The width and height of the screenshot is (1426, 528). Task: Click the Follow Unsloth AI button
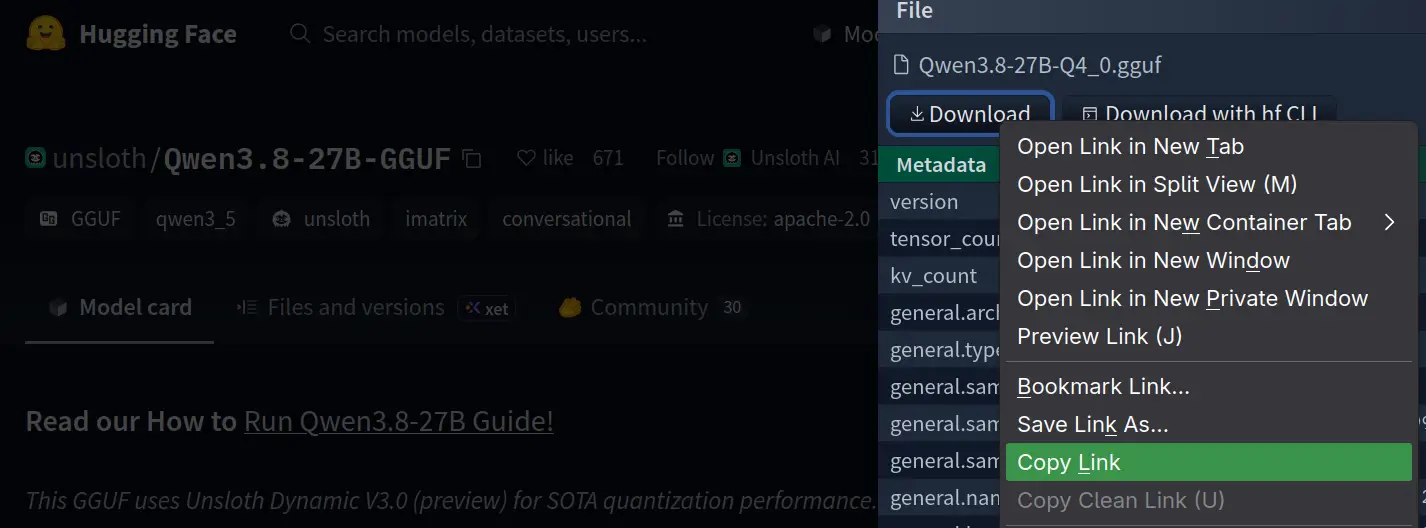[x=748, y=158]
